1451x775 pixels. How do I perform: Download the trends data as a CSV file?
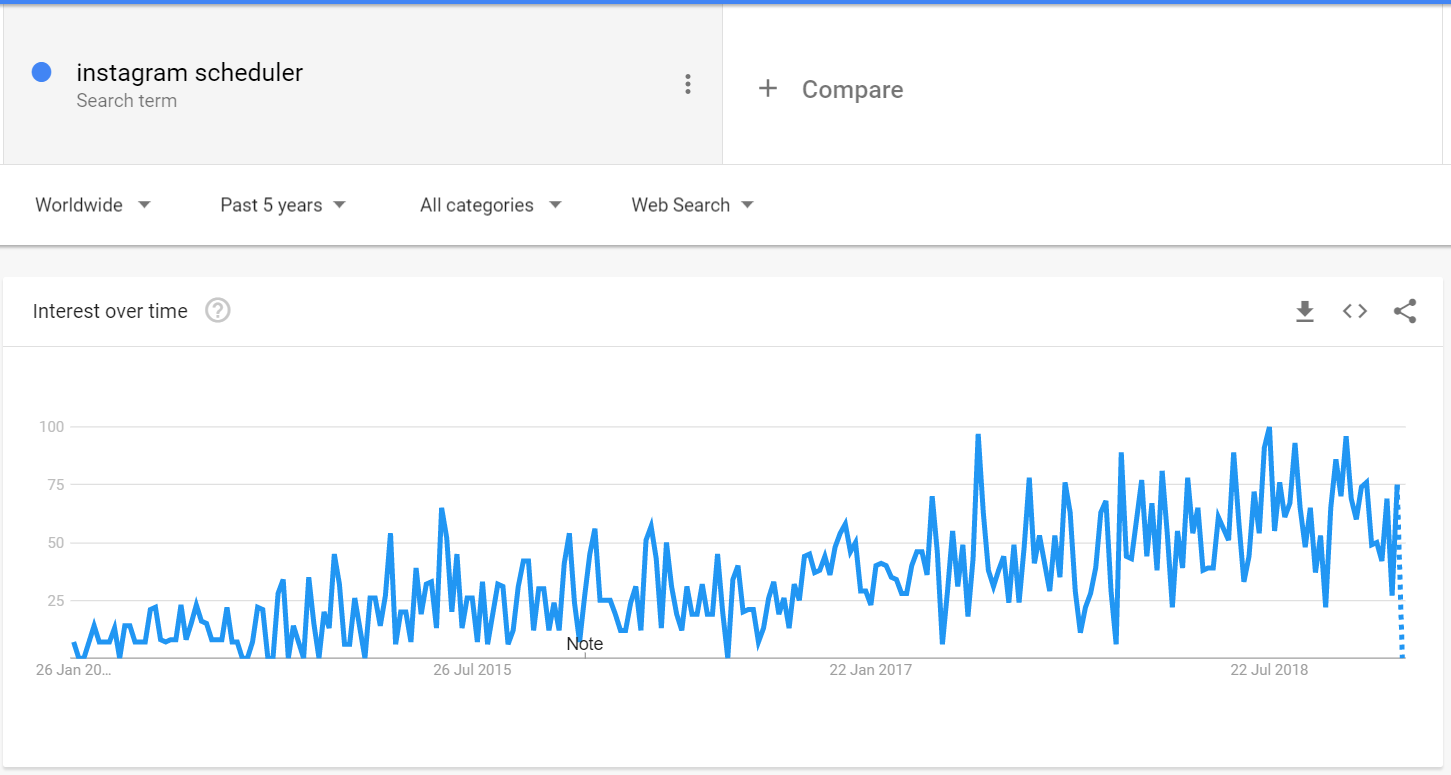point(1304,311)
